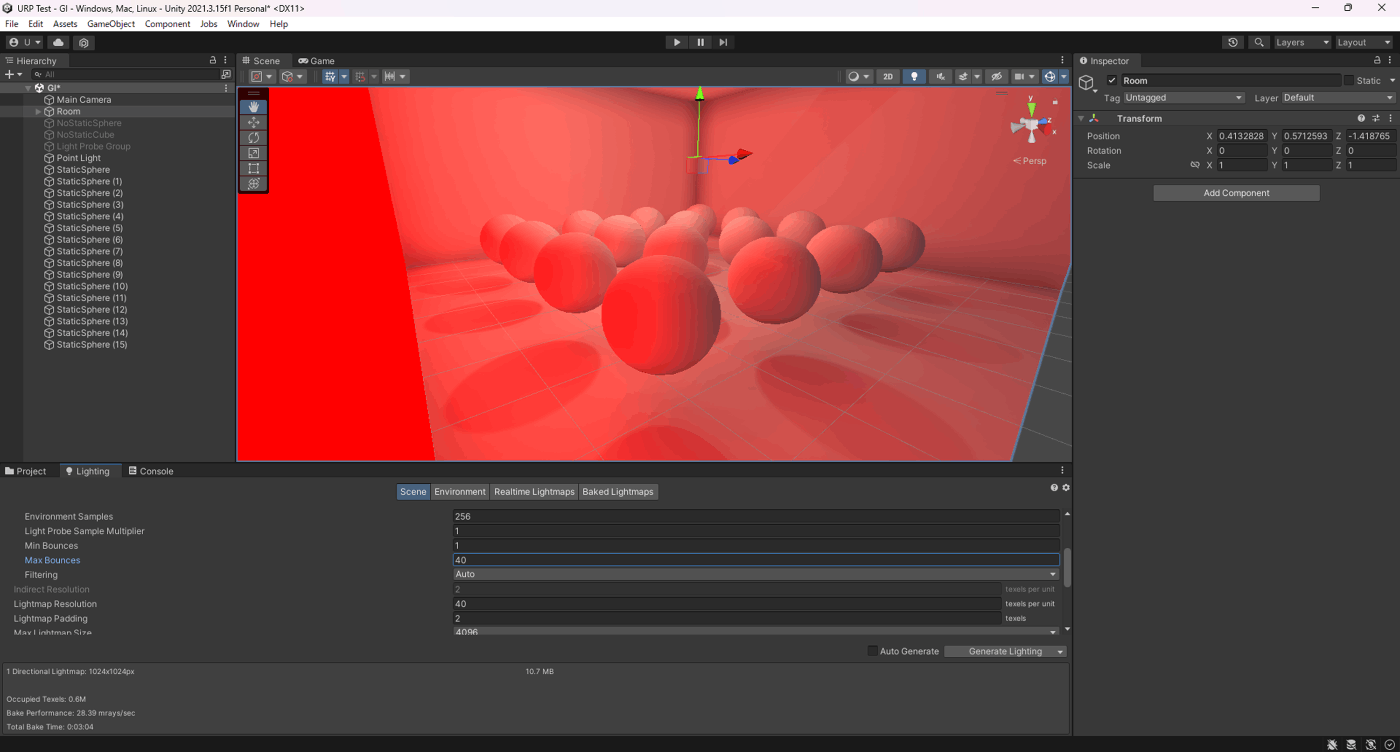Collapse the Transform component
Screen dimensions: 1400x752
1081,118
